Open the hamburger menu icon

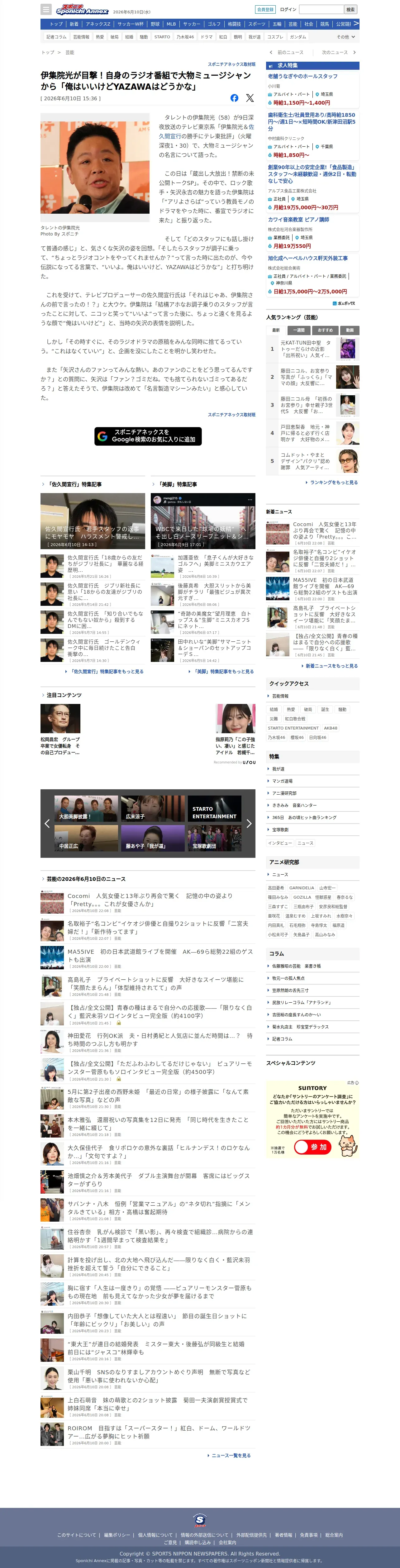pos(46,9)
